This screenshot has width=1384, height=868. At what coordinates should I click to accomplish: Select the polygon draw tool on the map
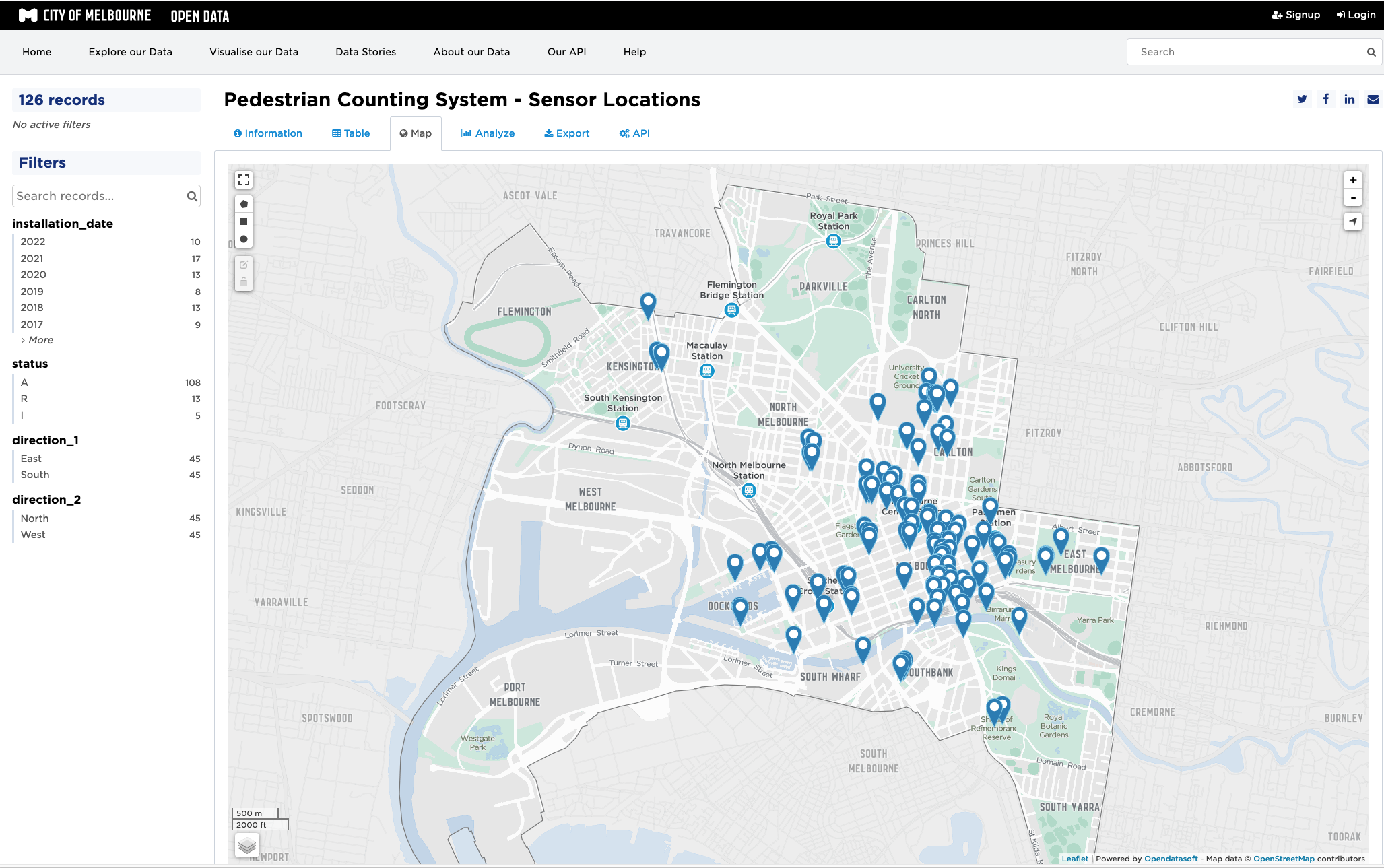pos(244,203)
